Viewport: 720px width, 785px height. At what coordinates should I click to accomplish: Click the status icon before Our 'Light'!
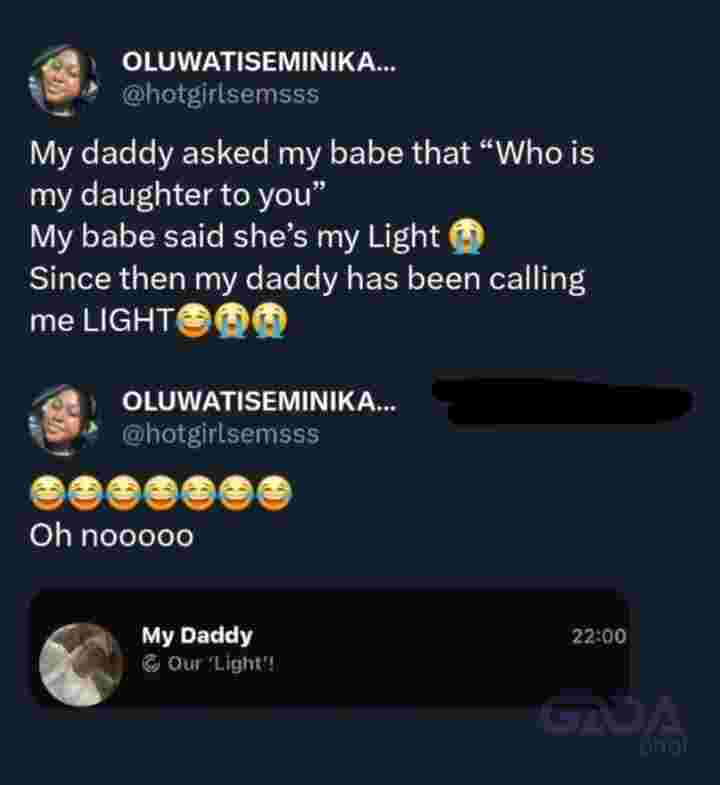151,664
